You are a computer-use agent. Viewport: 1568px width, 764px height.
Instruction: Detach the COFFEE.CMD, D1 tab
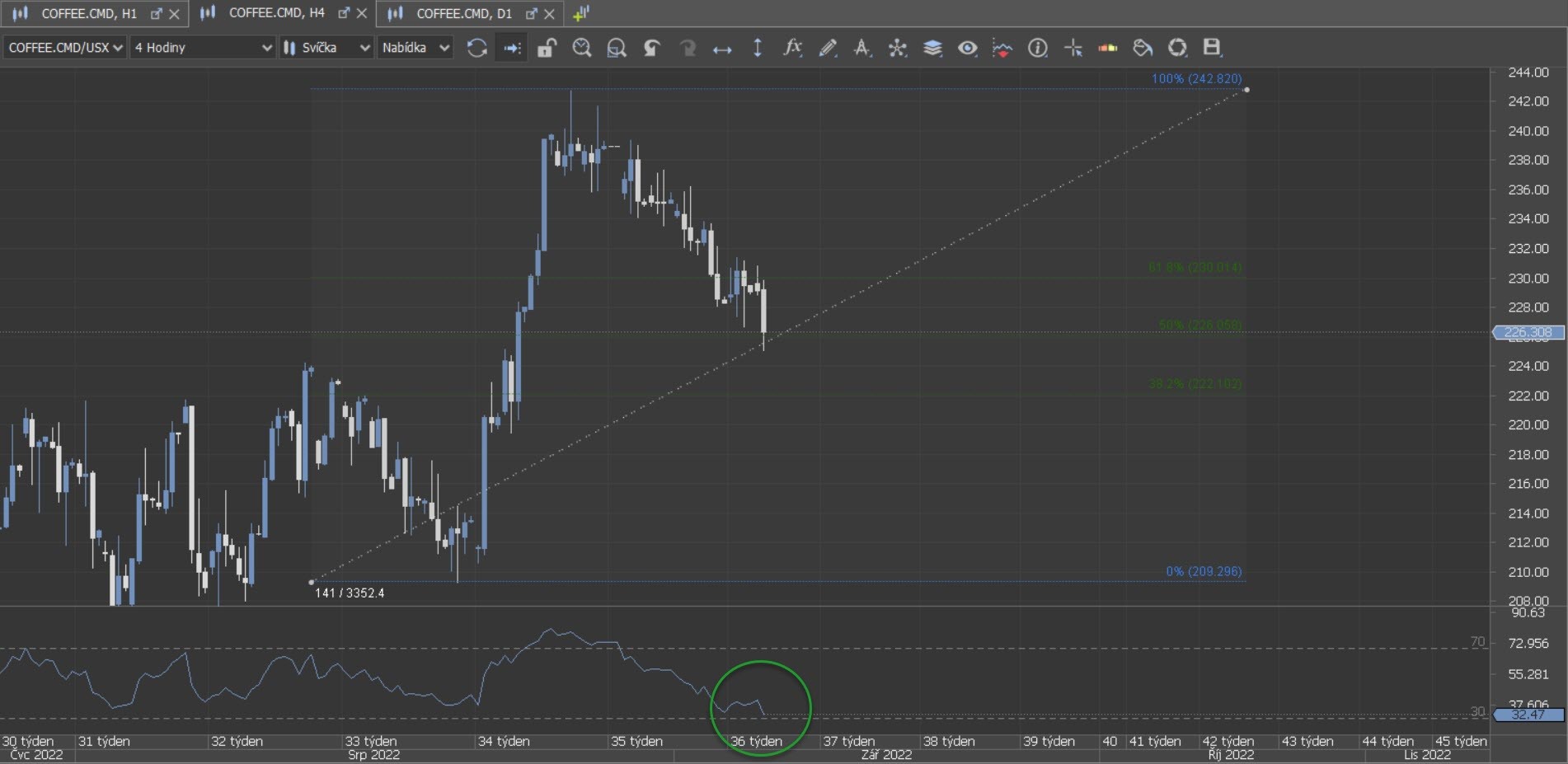coord(531,13)
